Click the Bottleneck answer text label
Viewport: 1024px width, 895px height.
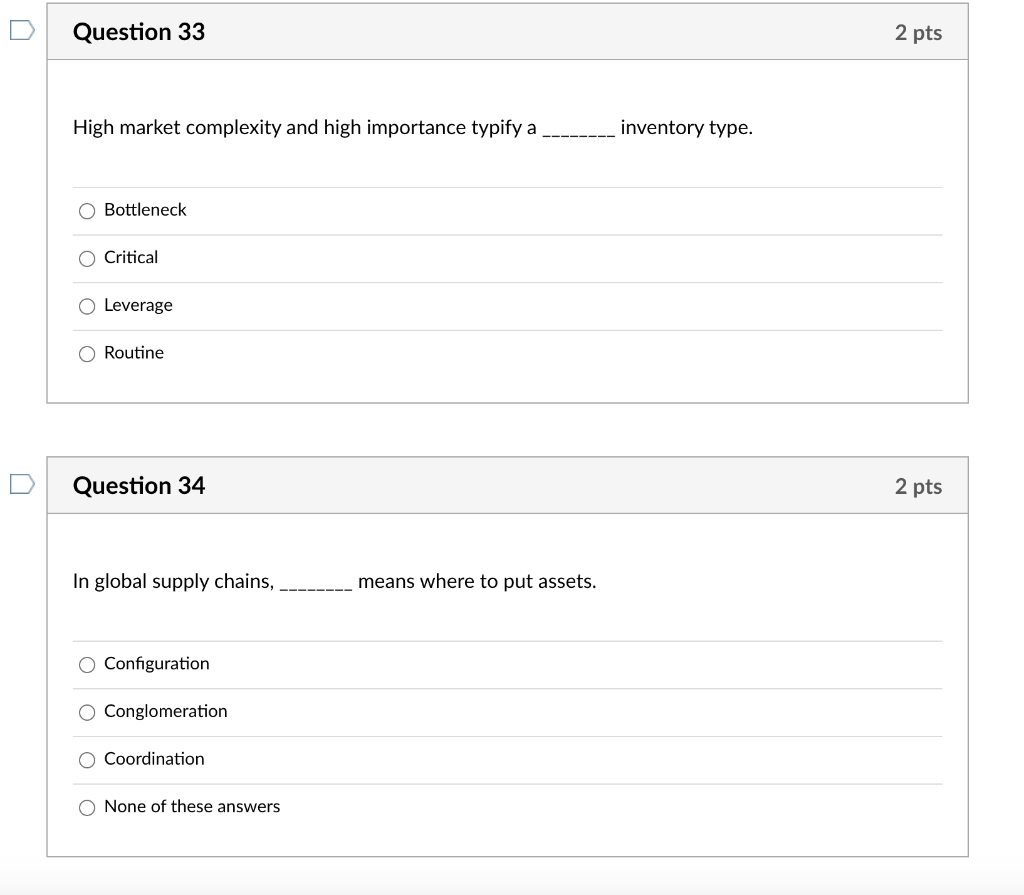click(144, 210)
